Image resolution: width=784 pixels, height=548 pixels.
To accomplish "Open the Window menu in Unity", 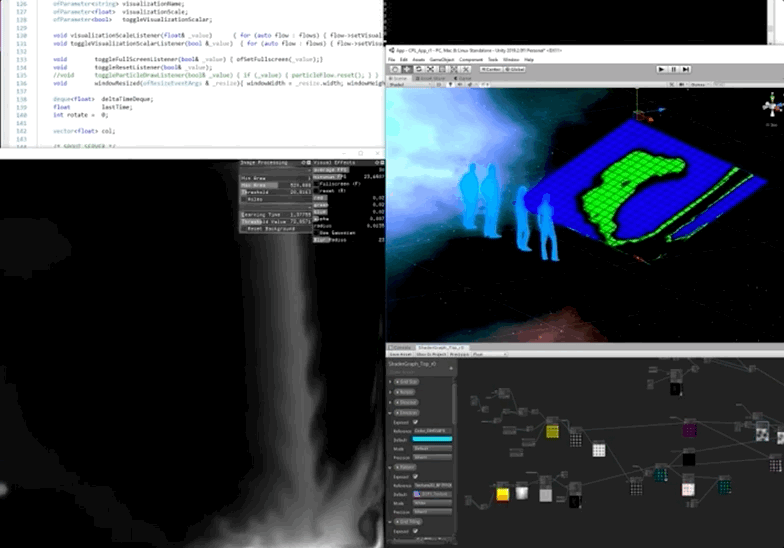I will click(511, 60).
